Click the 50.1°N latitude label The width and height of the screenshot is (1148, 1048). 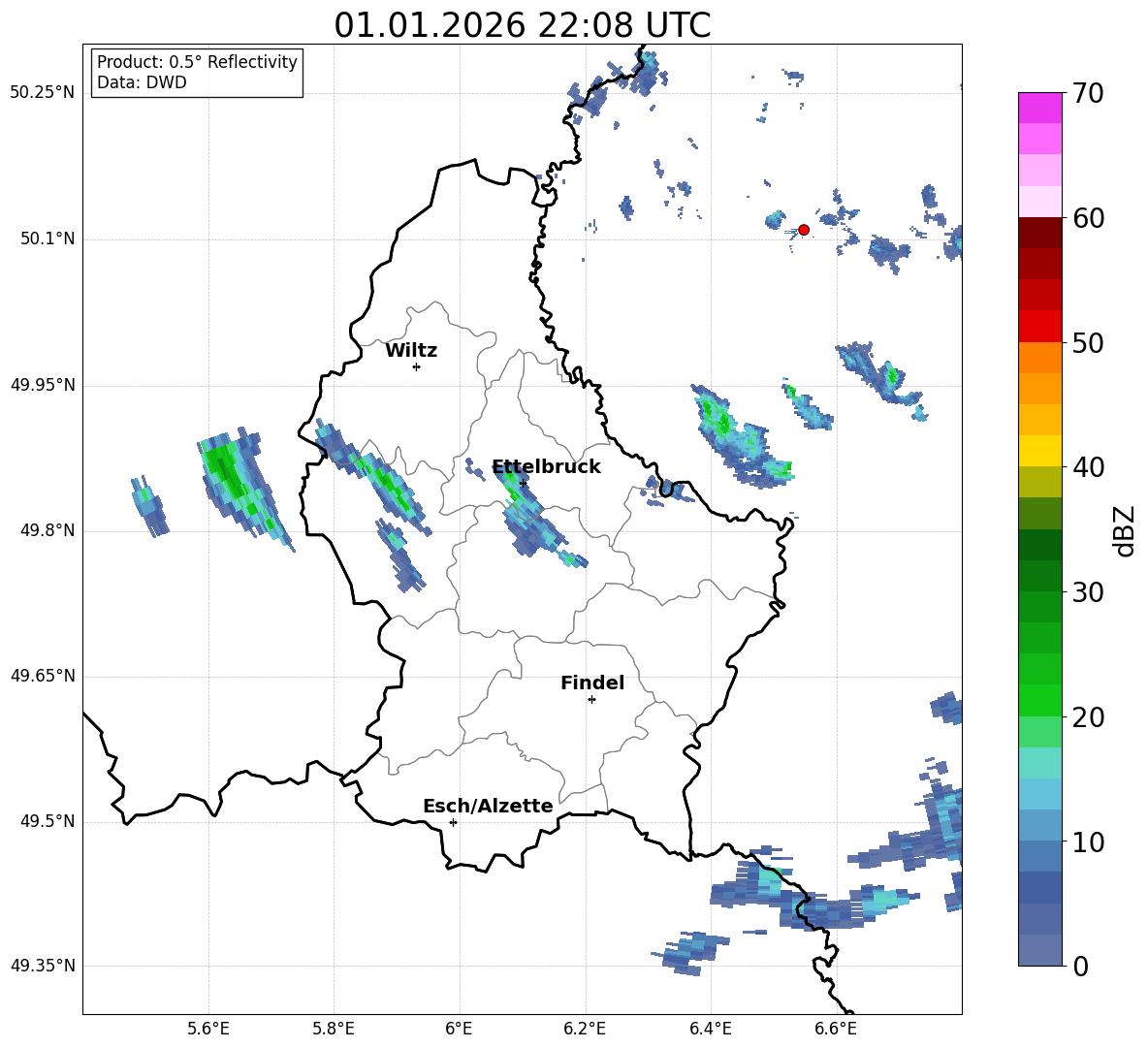48,239
